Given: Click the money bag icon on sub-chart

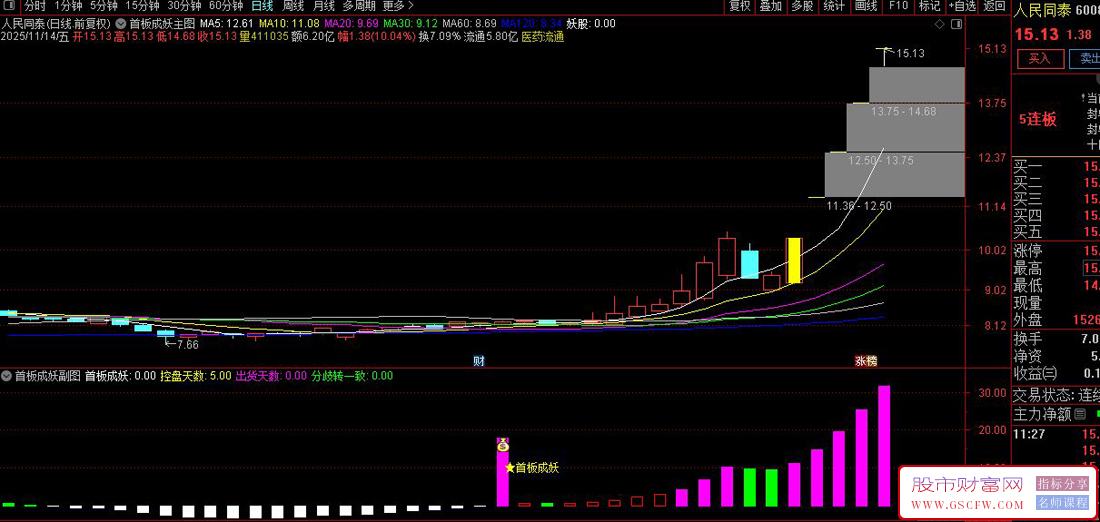Looking at the screenshot, I should tap(503, 444).
